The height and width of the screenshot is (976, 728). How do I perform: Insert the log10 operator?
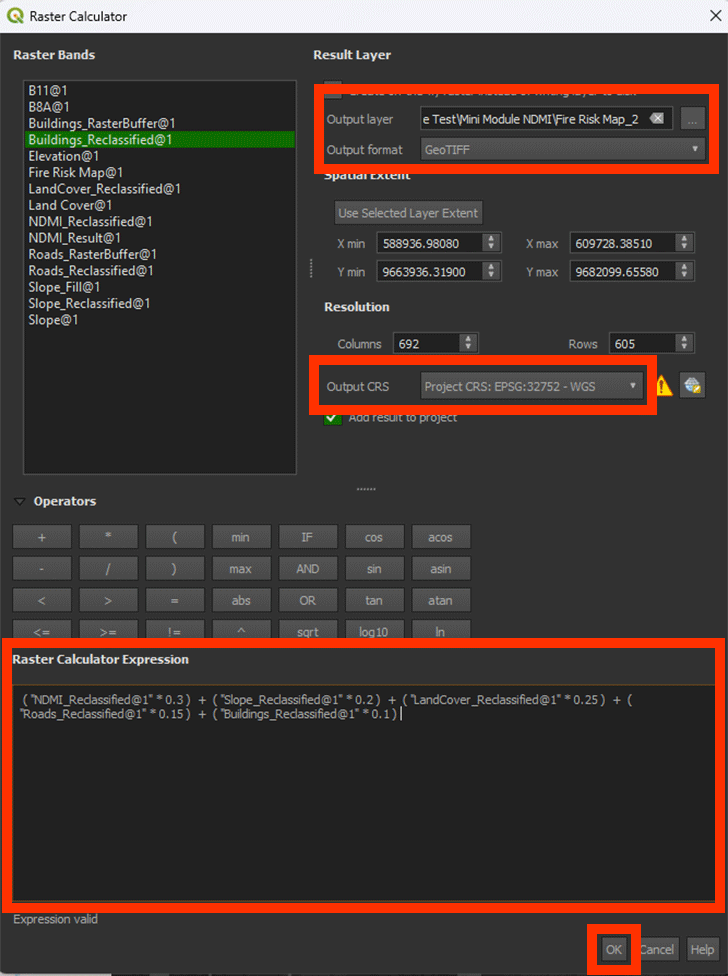tap(373, 632)
